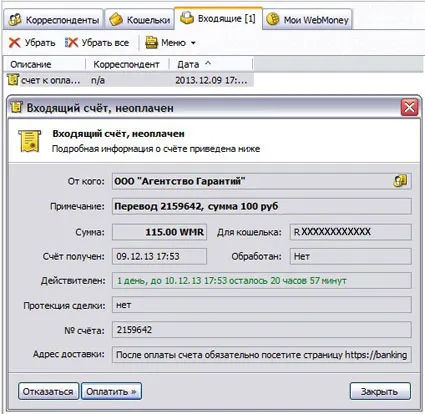Click the От кого field with ООО Агентство Гарантий

262,181
